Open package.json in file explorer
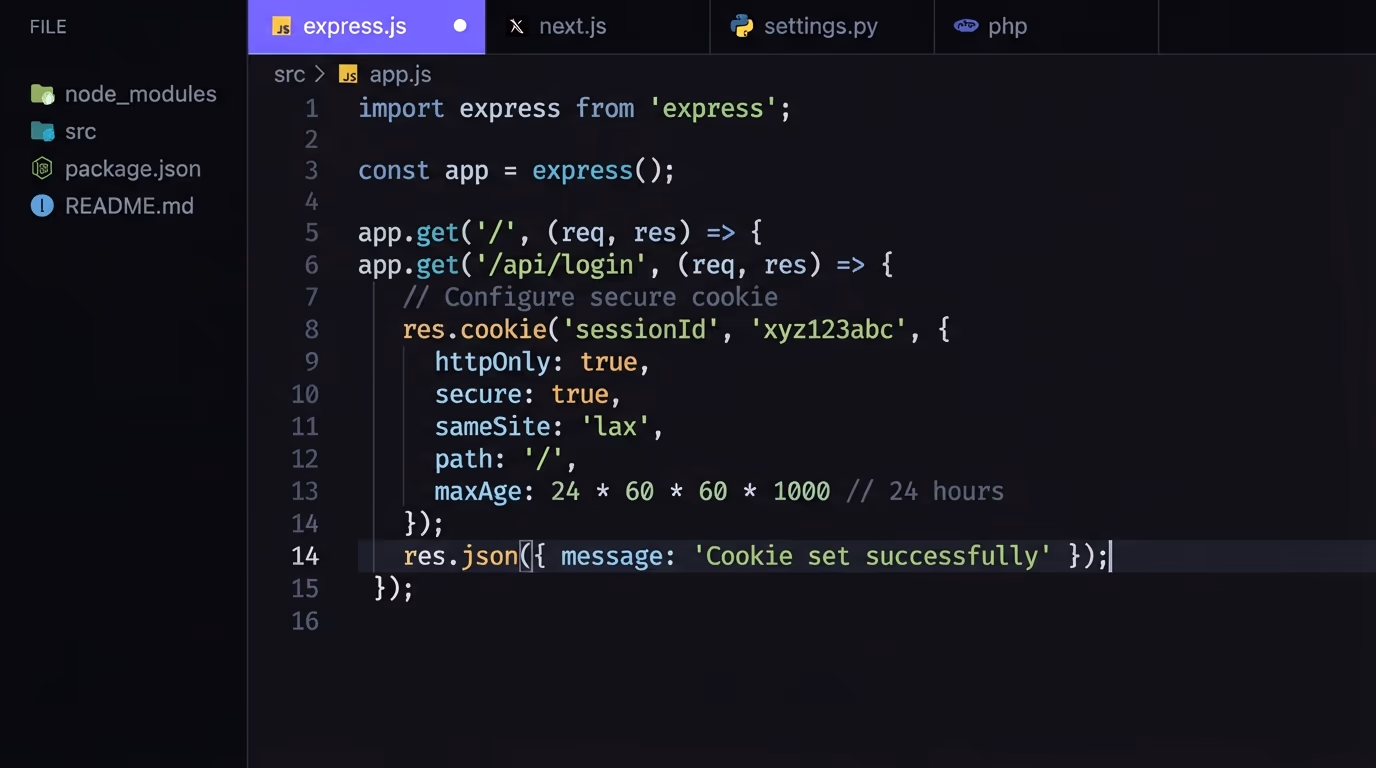This screenshot has width=1376, height=768. [x=116, y=169]
